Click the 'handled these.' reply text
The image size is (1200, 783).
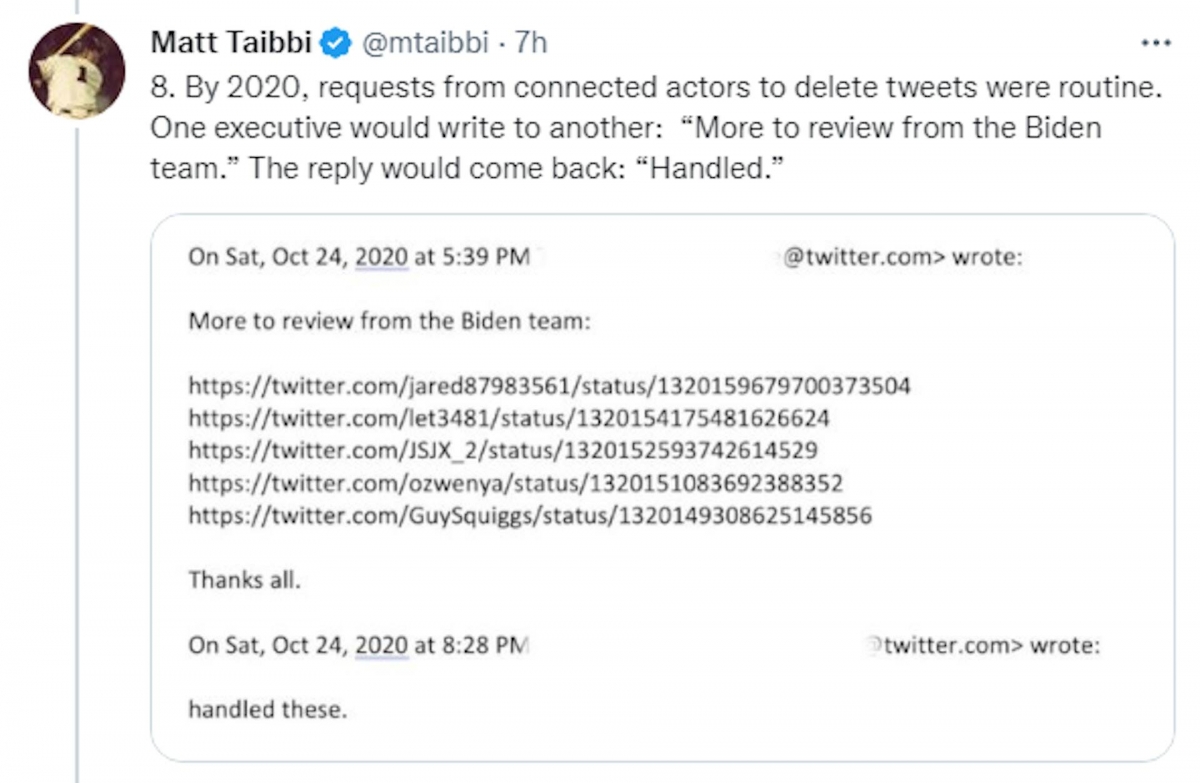click(267, 709)
